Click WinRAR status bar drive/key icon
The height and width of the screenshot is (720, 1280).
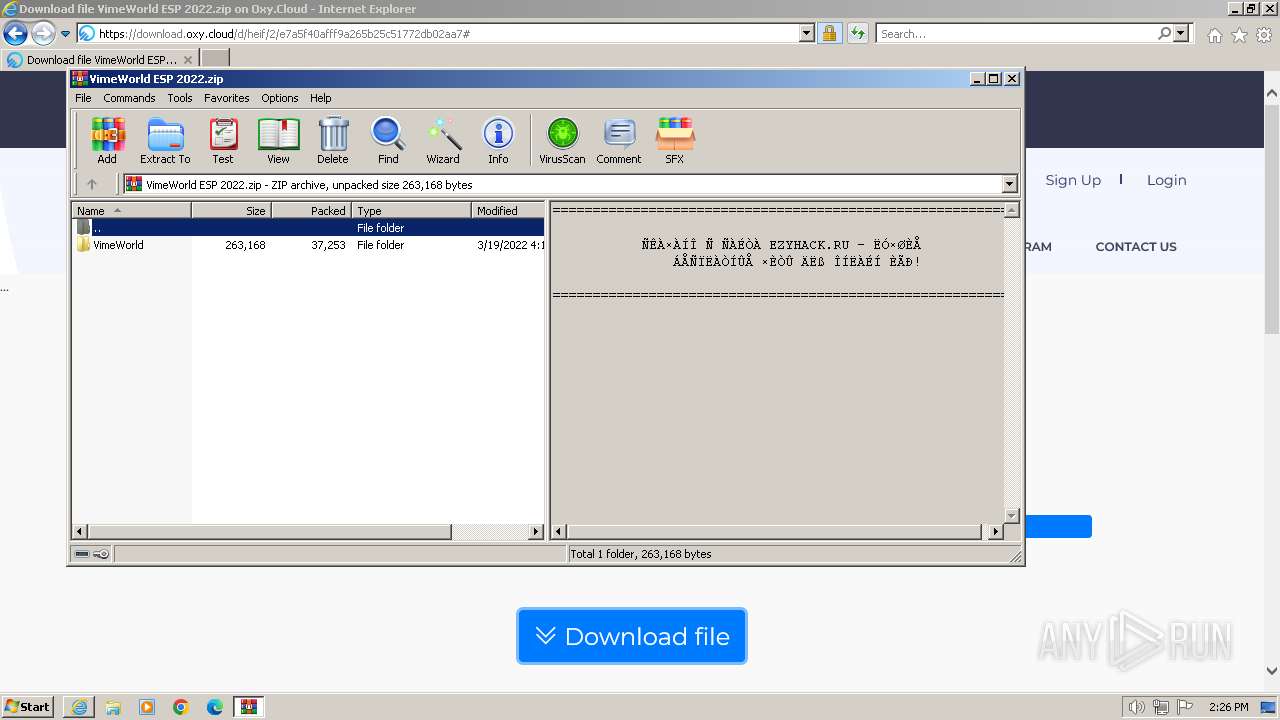coord(92,554)
